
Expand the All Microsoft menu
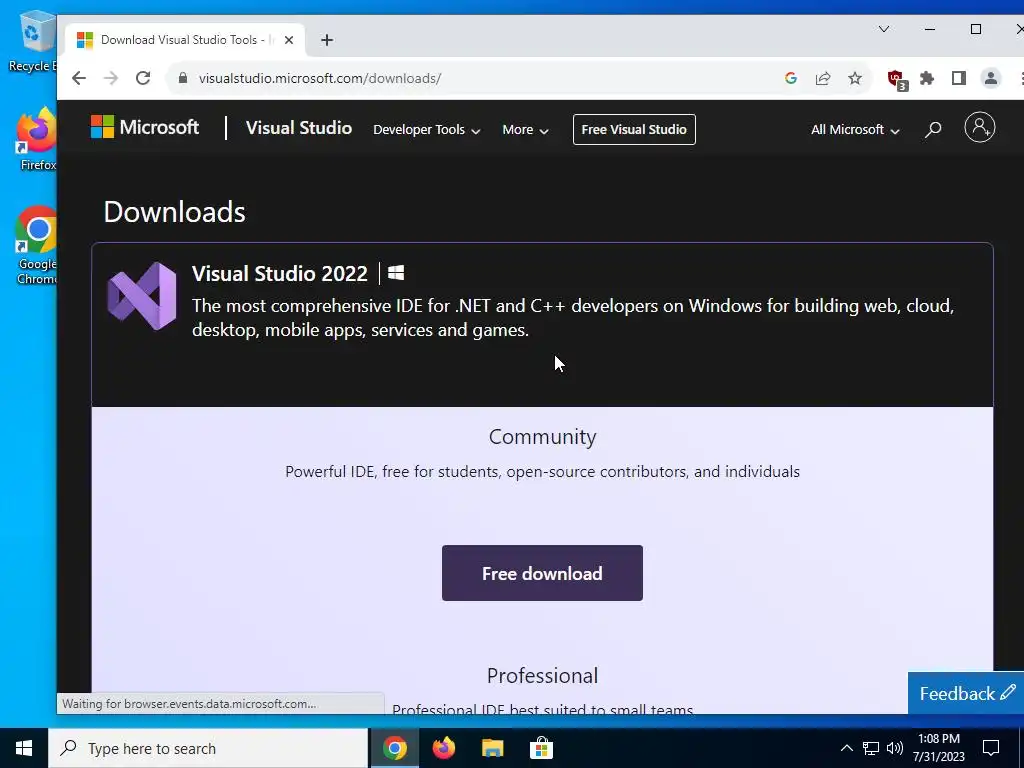855,129
